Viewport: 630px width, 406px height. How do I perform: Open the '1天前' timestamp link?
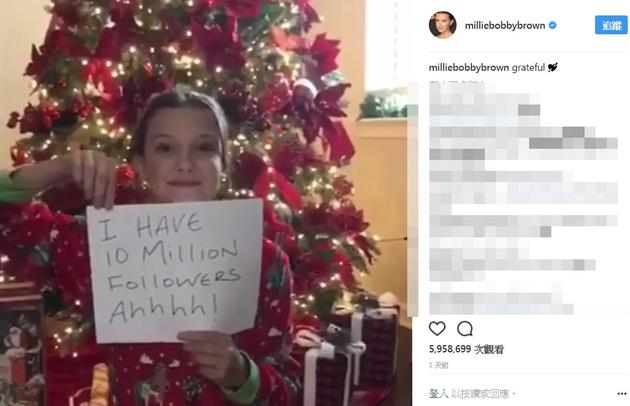(x=438, y=365)
